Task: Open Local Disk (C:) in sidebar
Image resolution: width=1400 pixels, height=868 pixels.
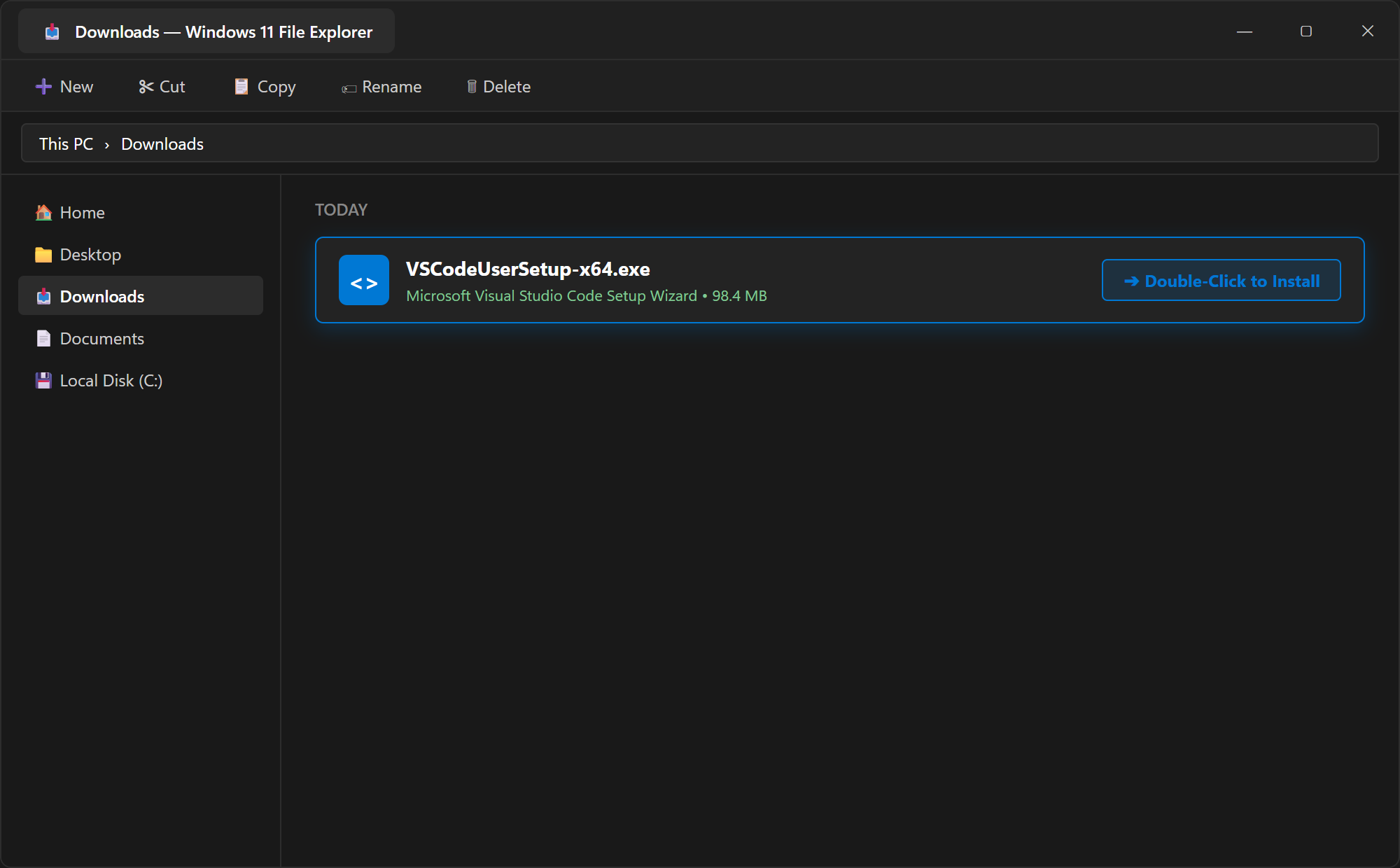Action: point(141,380)
